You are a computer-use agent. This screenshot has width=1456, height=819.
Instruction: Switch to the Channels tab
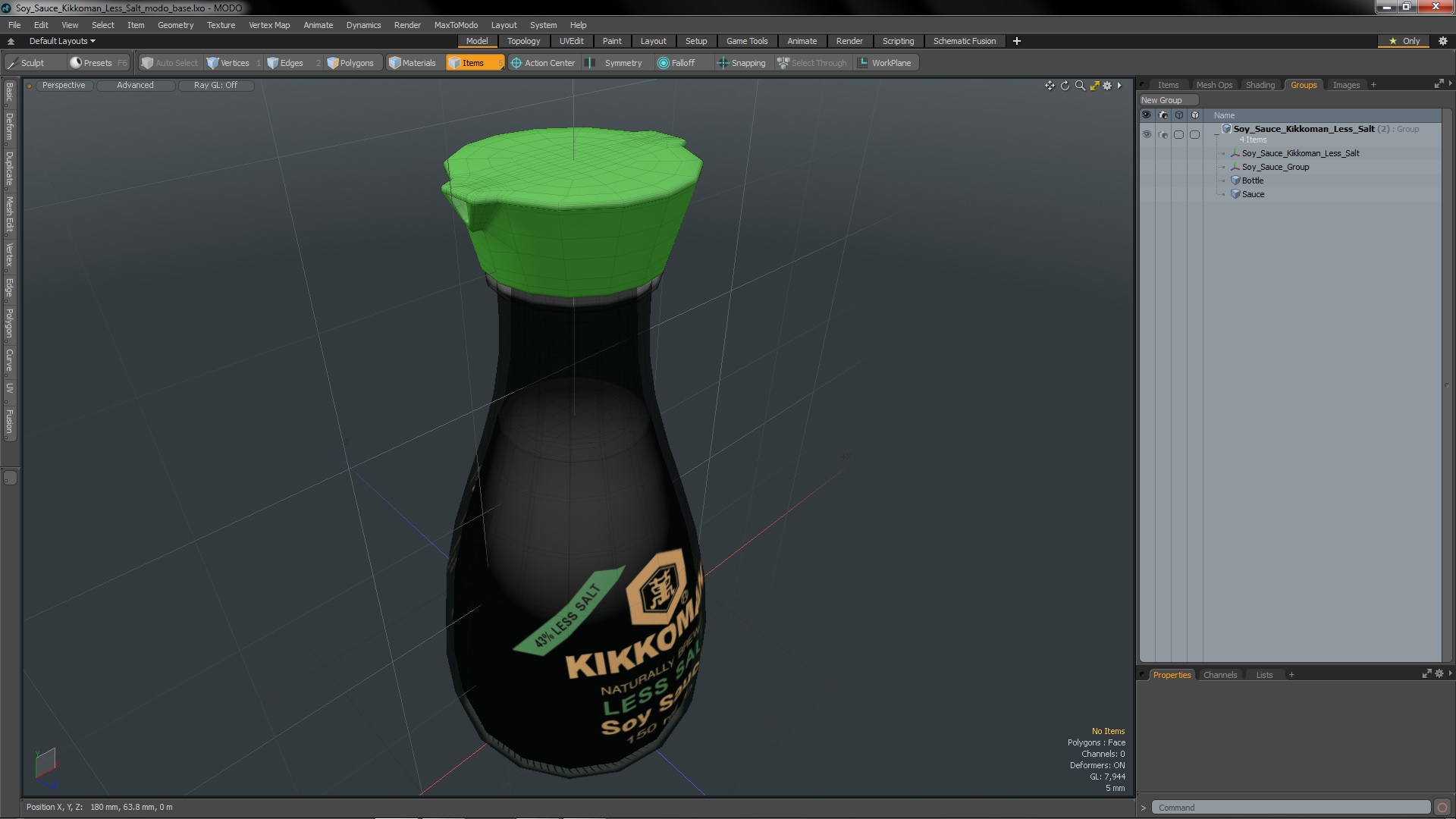tap(1219, 675)
